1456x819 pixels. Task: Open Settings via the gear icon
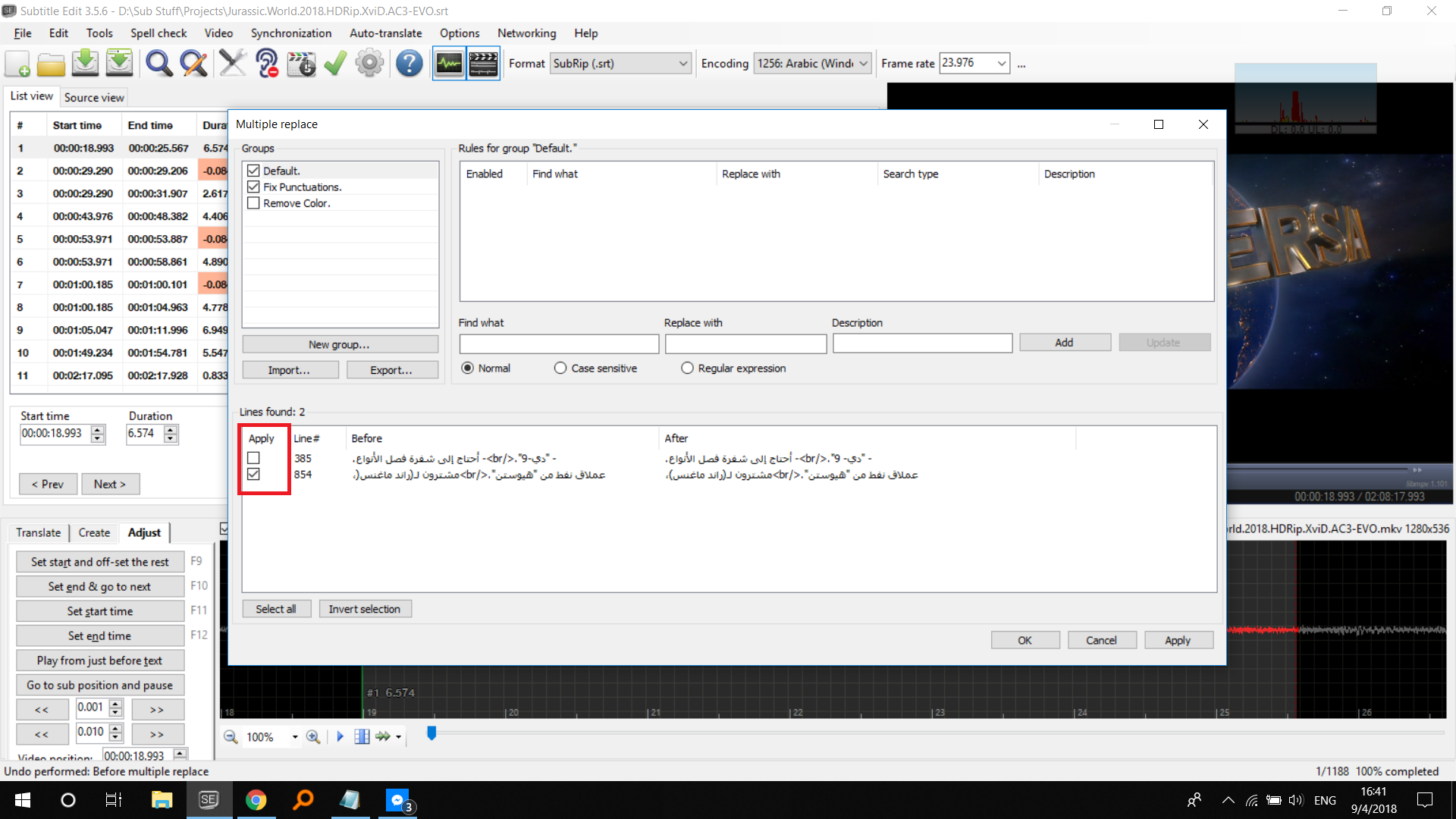click(369, 64)
